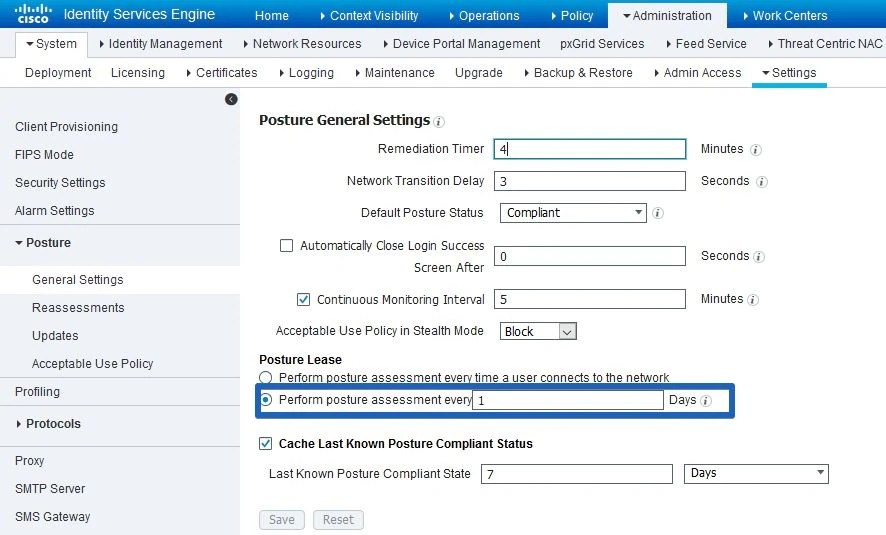Click the Settings tab

click(789, 73)
